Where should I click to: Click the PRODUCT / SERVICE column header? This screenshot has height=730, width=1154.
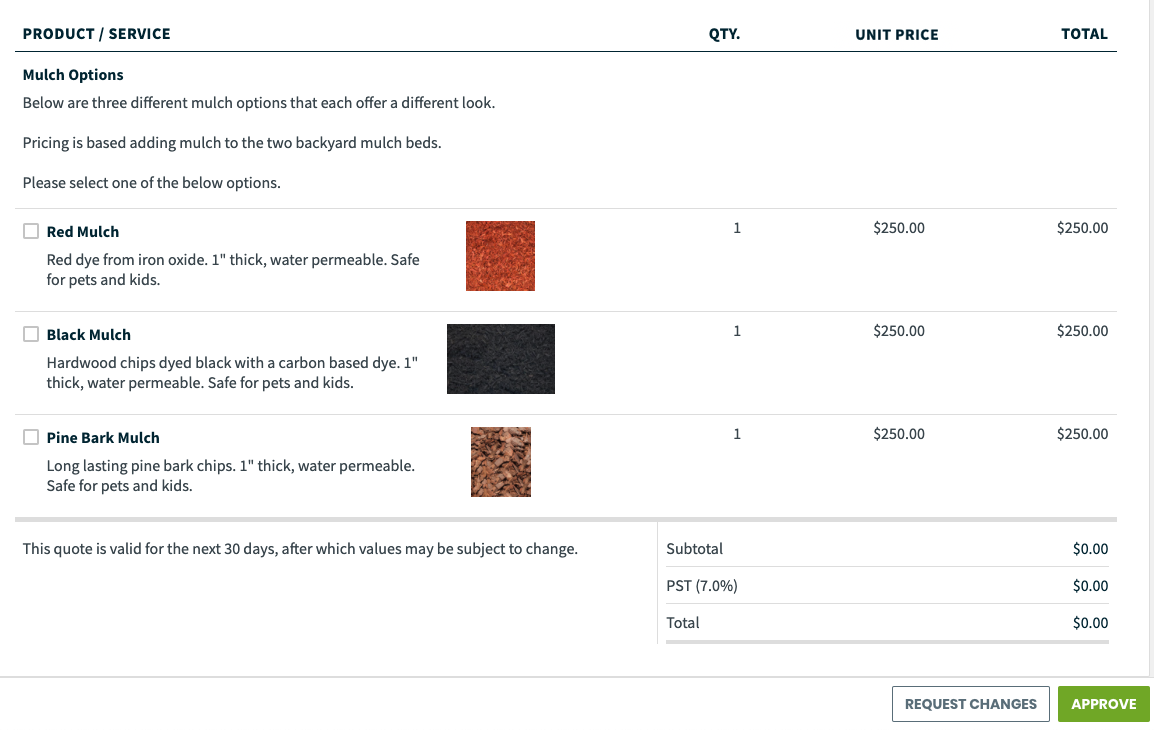tap(96, 33)
